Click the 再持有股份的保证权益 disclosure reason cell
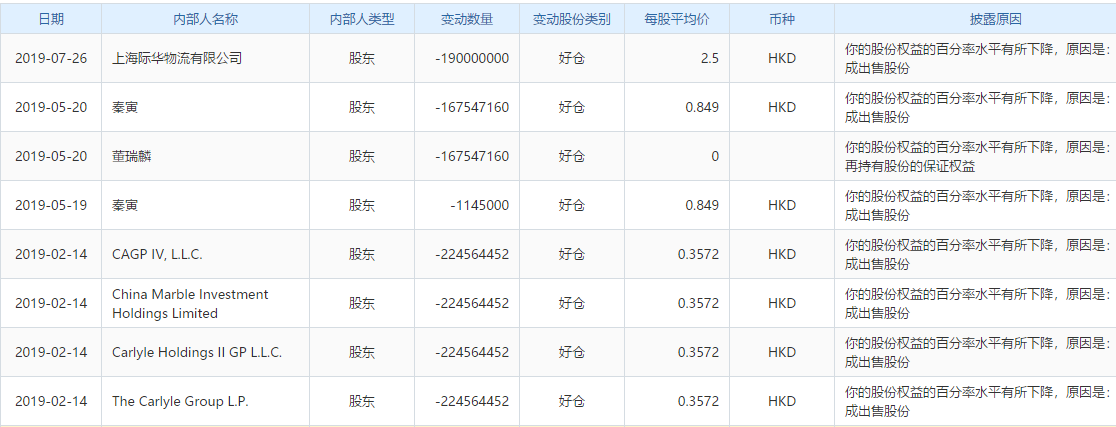This screenshot has height=427, width=1116. (975, 156)
